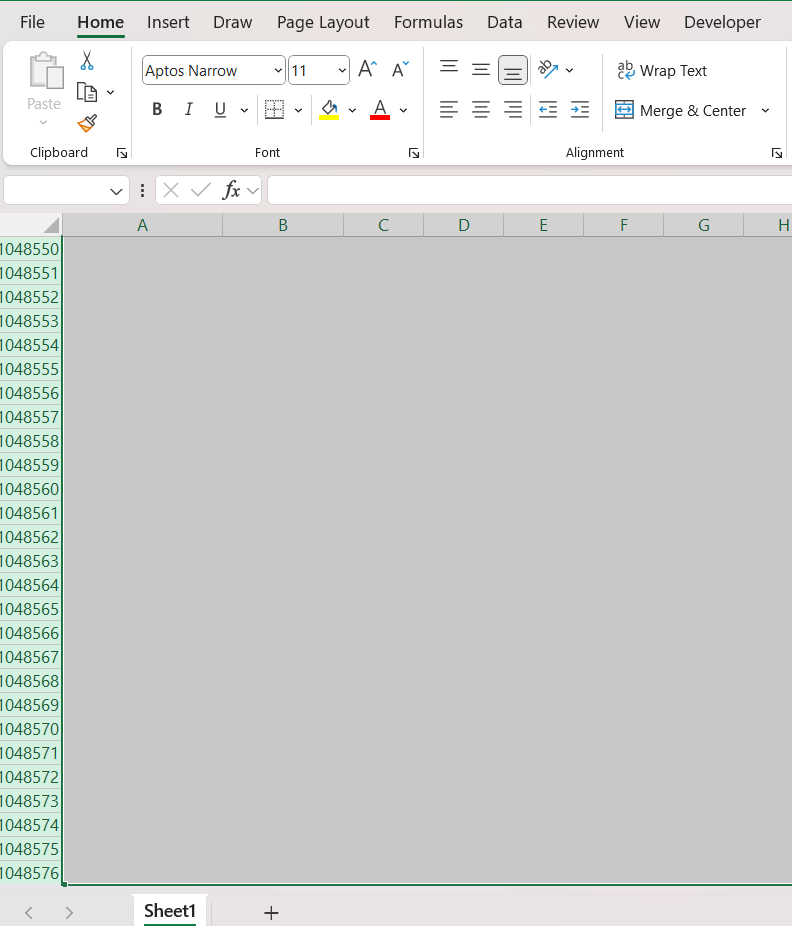Expand Orientation options arrow
Viewport: 792px width, 926px height.
coord(569,70)
